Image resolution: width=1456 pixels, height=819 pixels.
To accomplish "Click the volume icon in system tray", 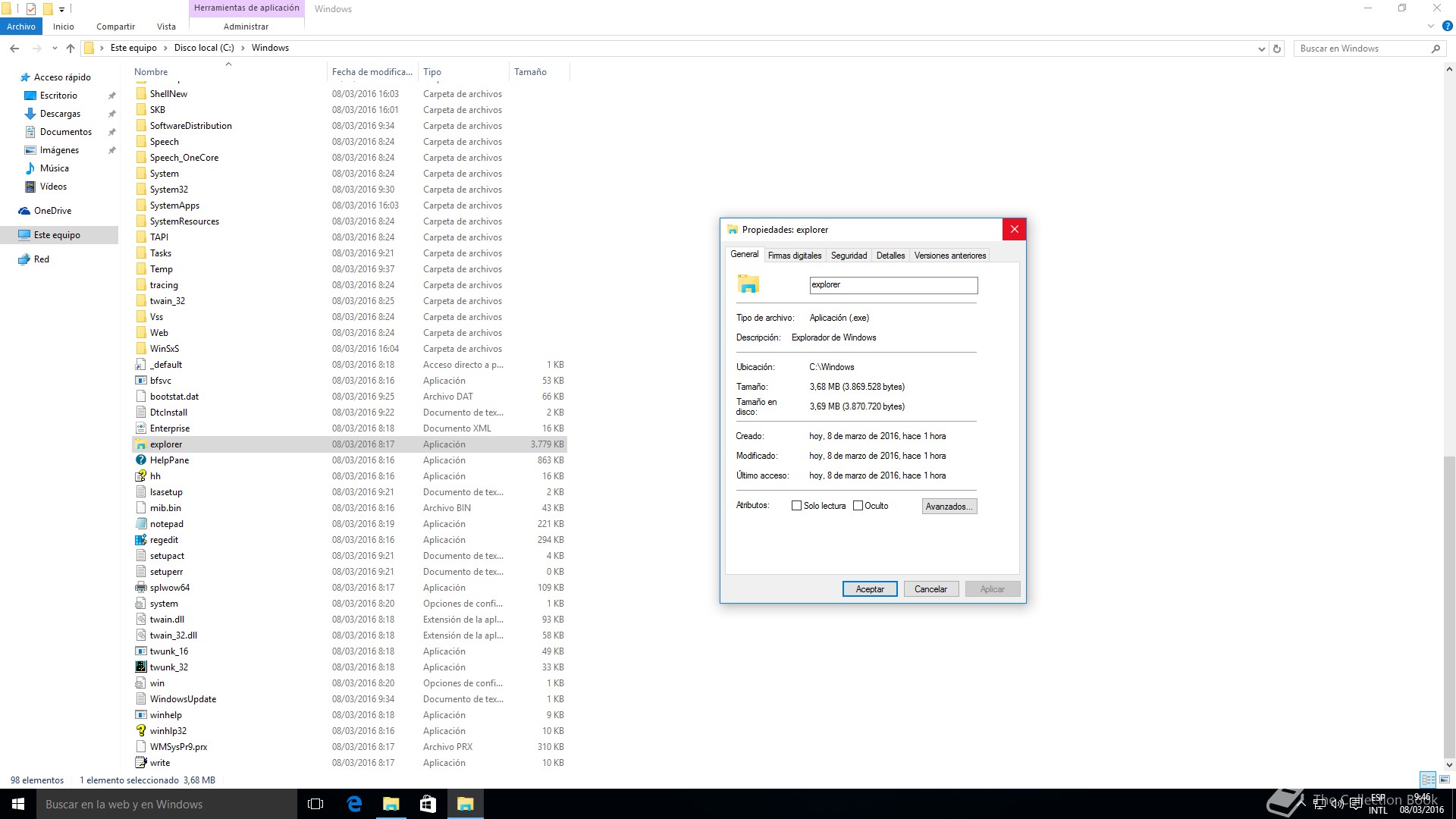I will coord(1337,804).
